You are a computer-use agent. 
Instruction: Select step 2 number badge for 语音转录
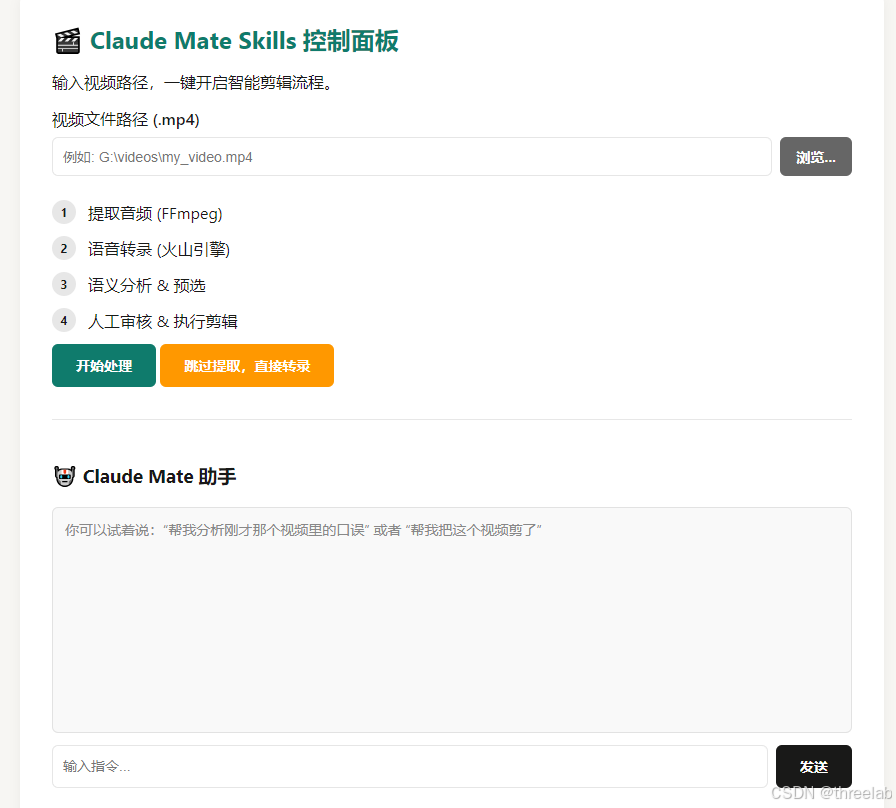[64, 249]
